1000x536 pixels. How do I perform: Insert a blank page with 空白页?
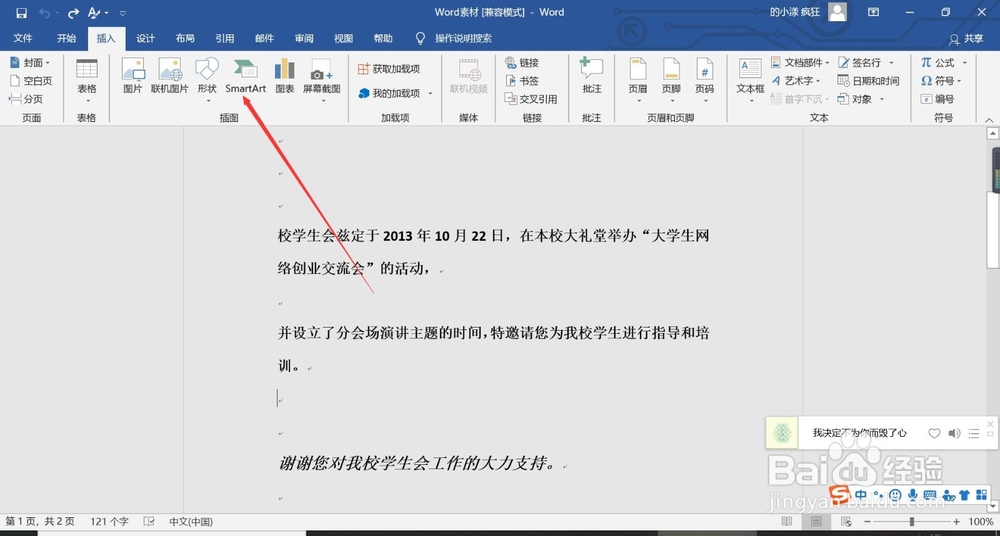(x=31, y=81)
